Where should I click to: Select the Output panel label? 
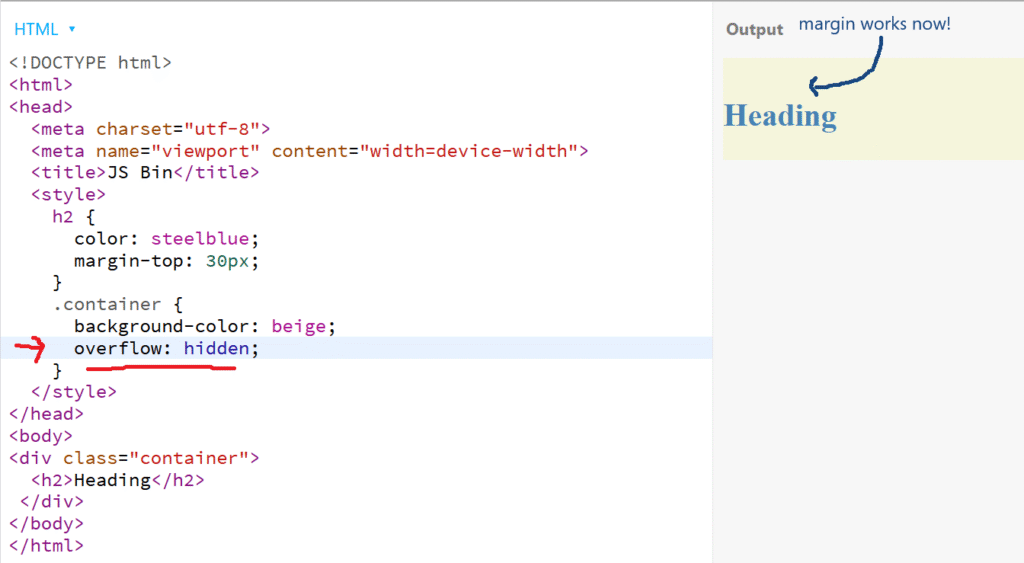coord(754,29)
